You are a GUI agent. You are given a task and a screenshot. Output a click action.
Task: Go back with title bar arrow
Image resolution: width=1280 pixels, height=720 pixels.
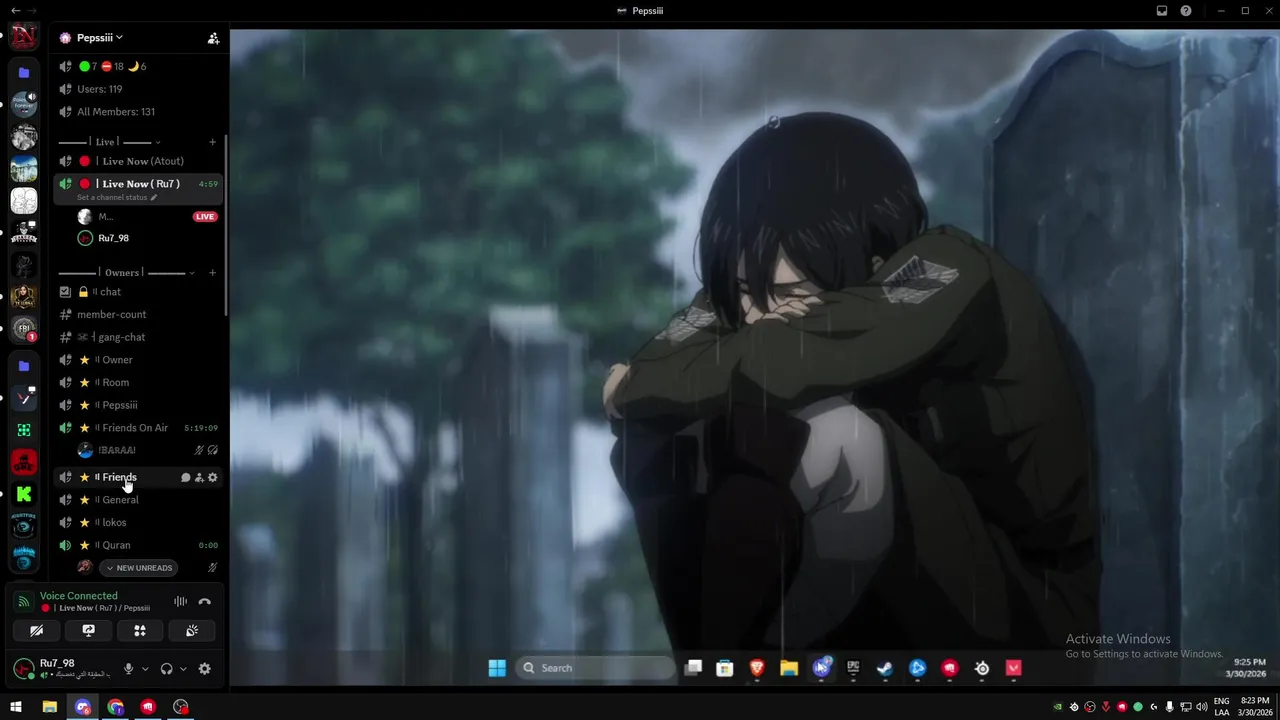(15, 11)
